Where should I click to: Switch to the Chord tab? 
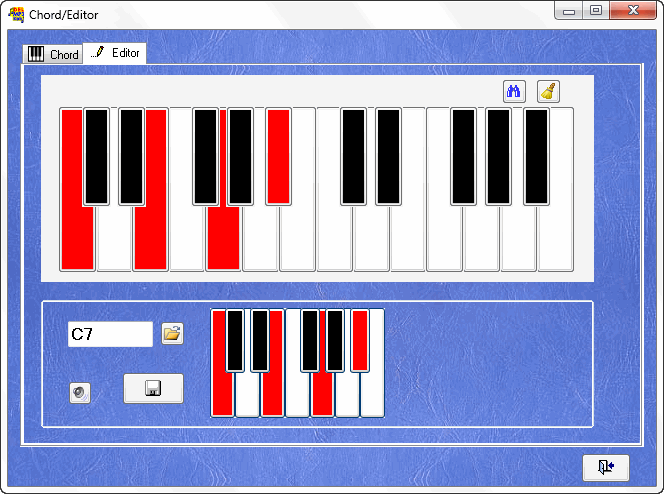point(53,54)
